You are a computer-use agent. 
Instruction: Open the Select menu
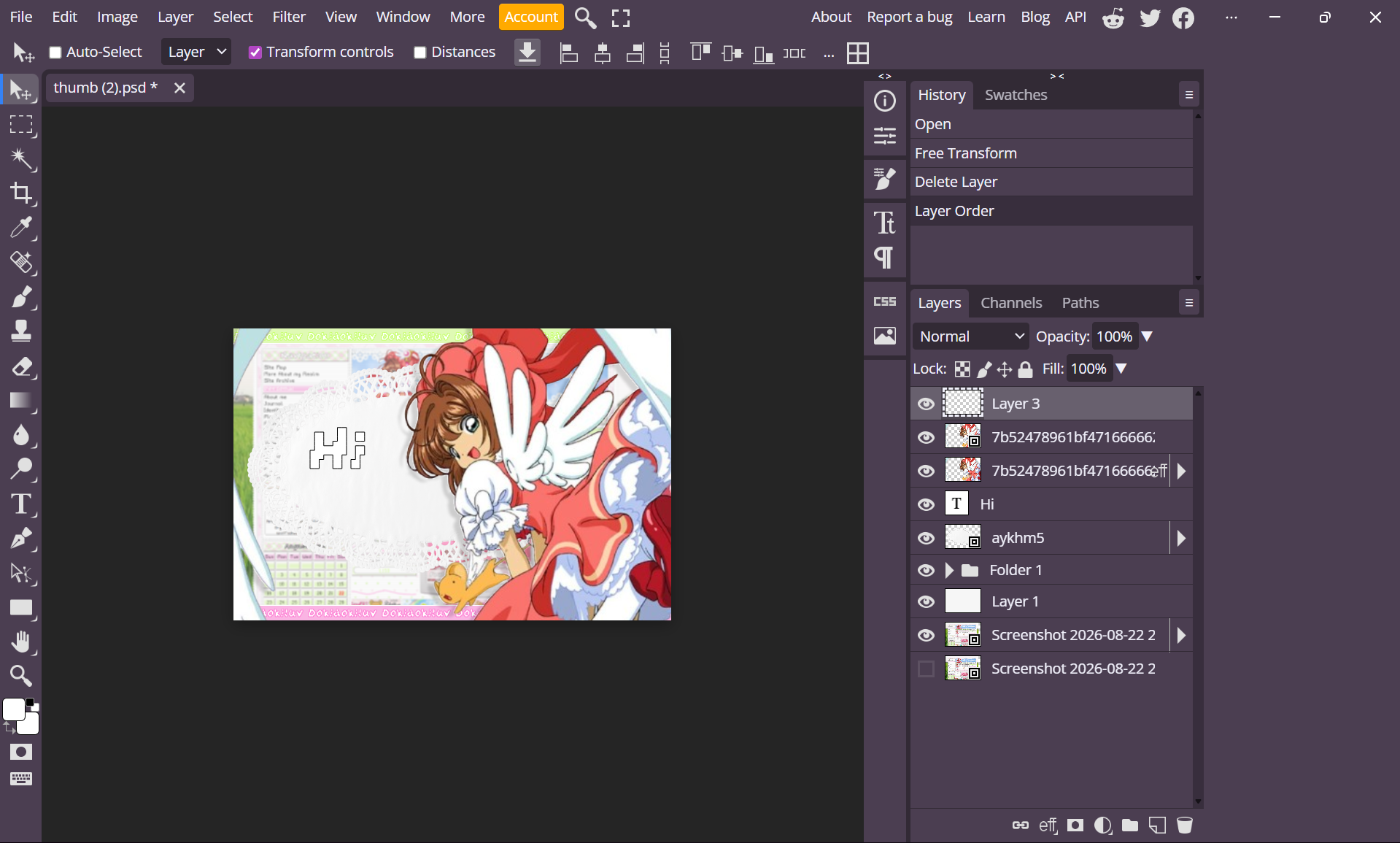coord(233,17)
